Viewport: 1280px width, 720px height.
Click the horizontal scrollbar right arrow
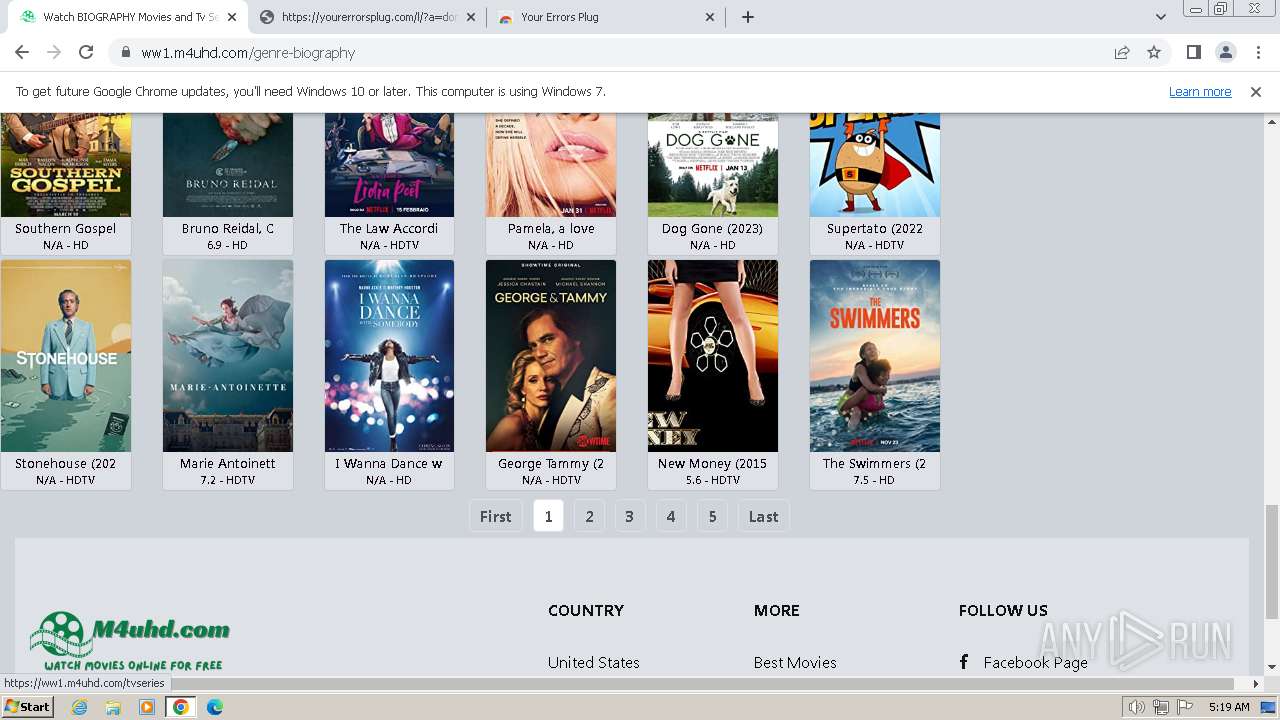tap(1256, 684)
